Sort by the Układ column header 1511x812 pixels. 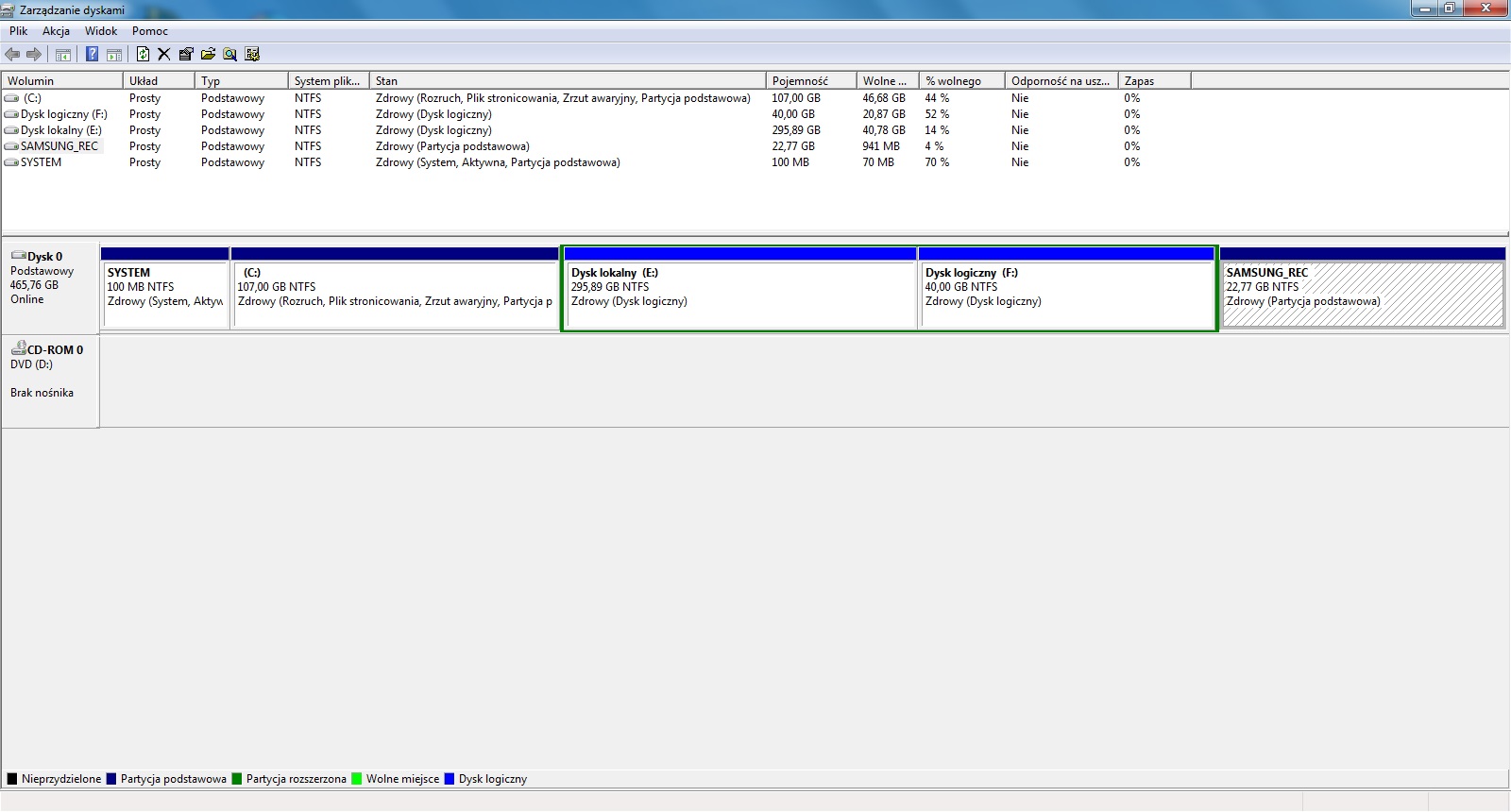tap(159, 81)
